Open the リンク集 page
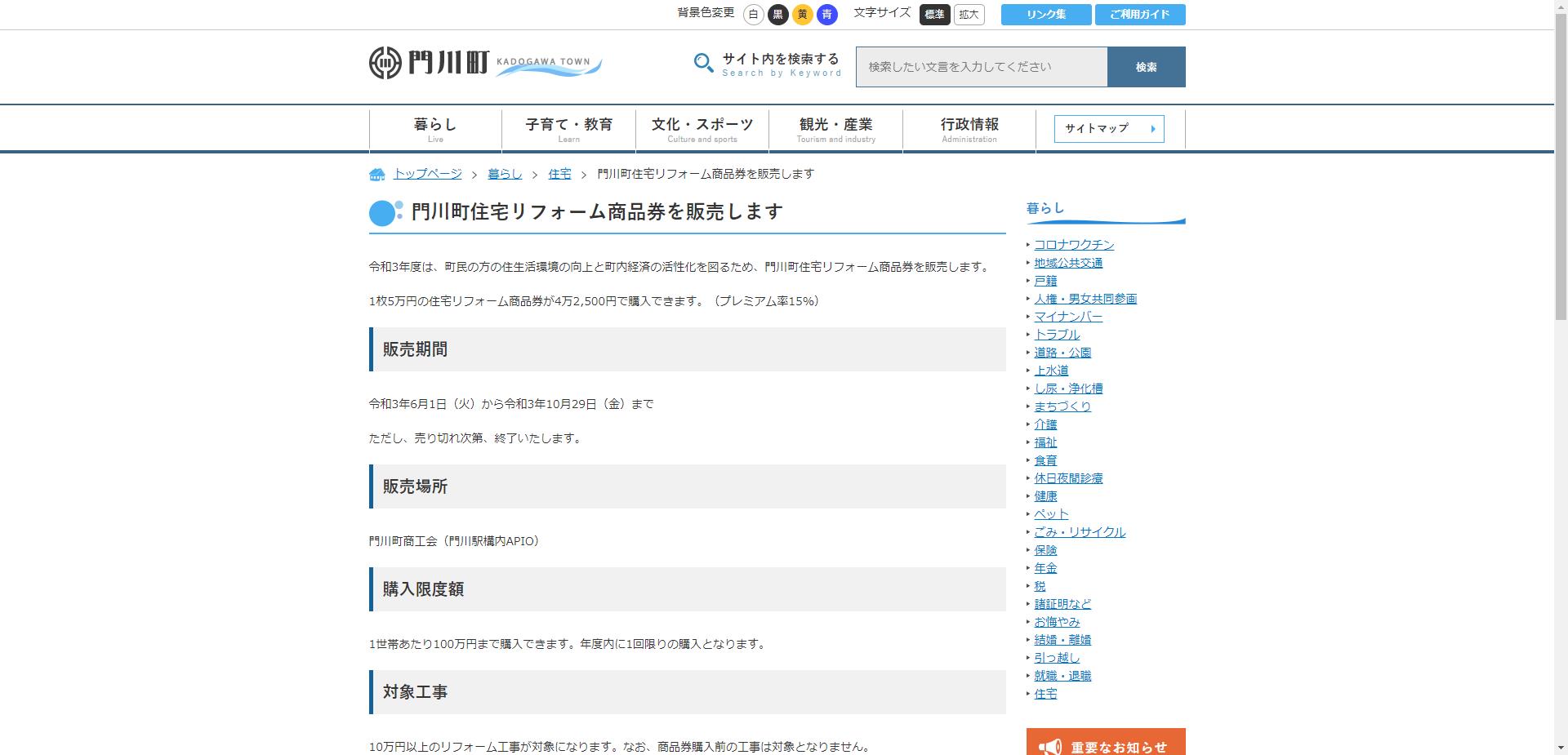This screenshot has width=1568, height=755. (1046, 15)
